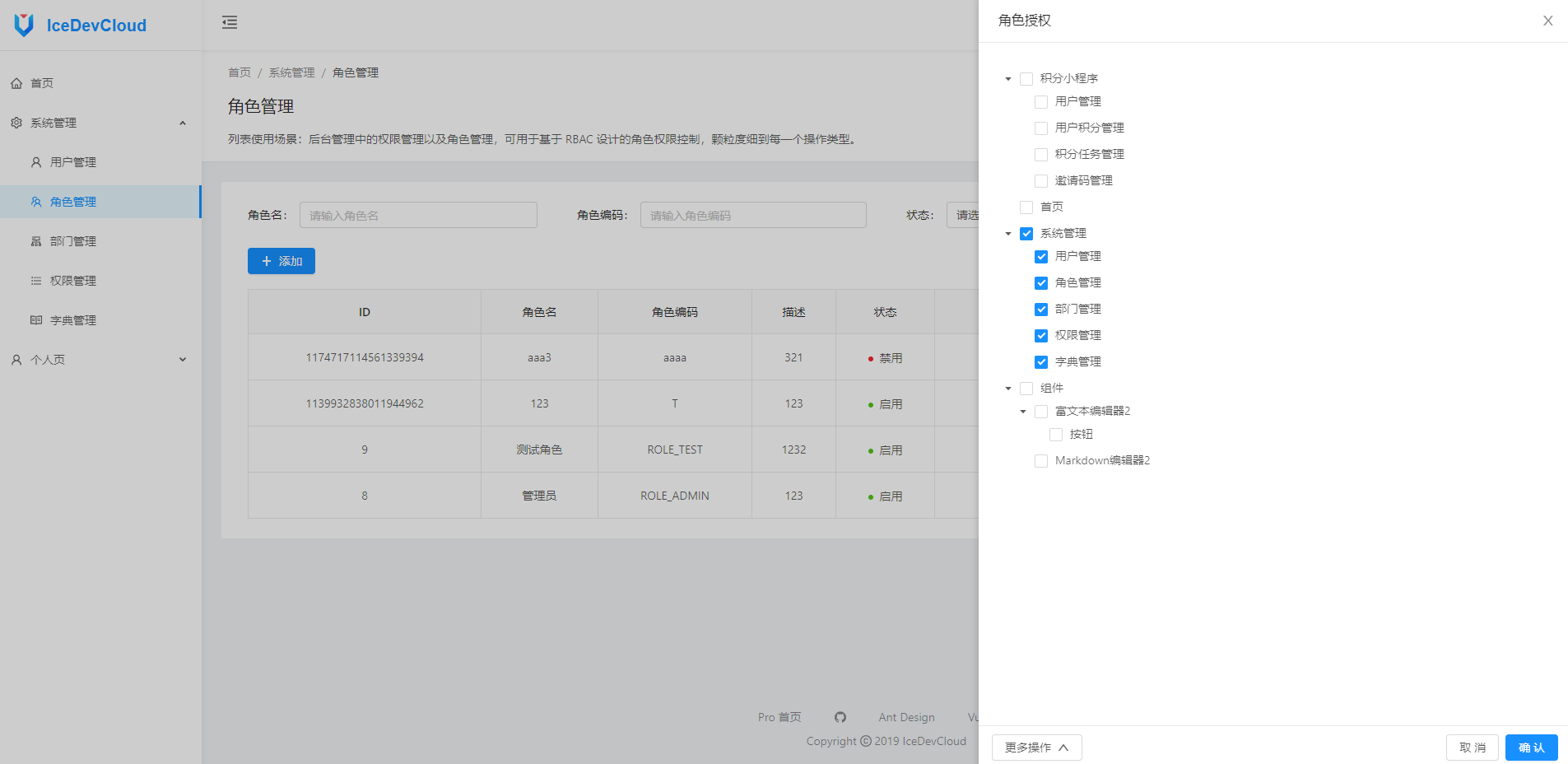Viewport: 1568px width, 764px height.
Task: Open 字典管理 in the sidebar menu
Action: [100, 320]
